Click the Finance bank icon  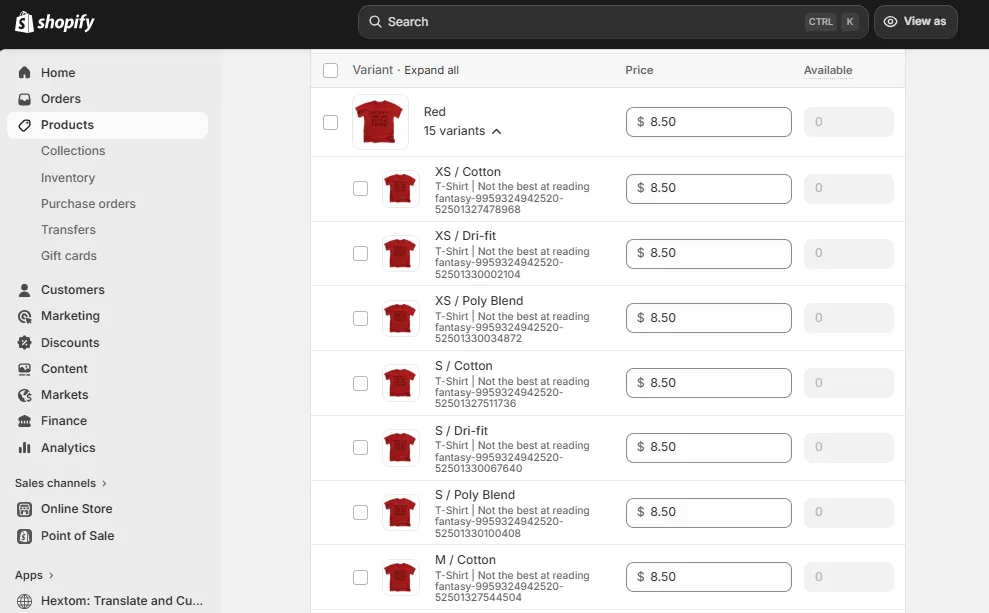click(25, 421)
